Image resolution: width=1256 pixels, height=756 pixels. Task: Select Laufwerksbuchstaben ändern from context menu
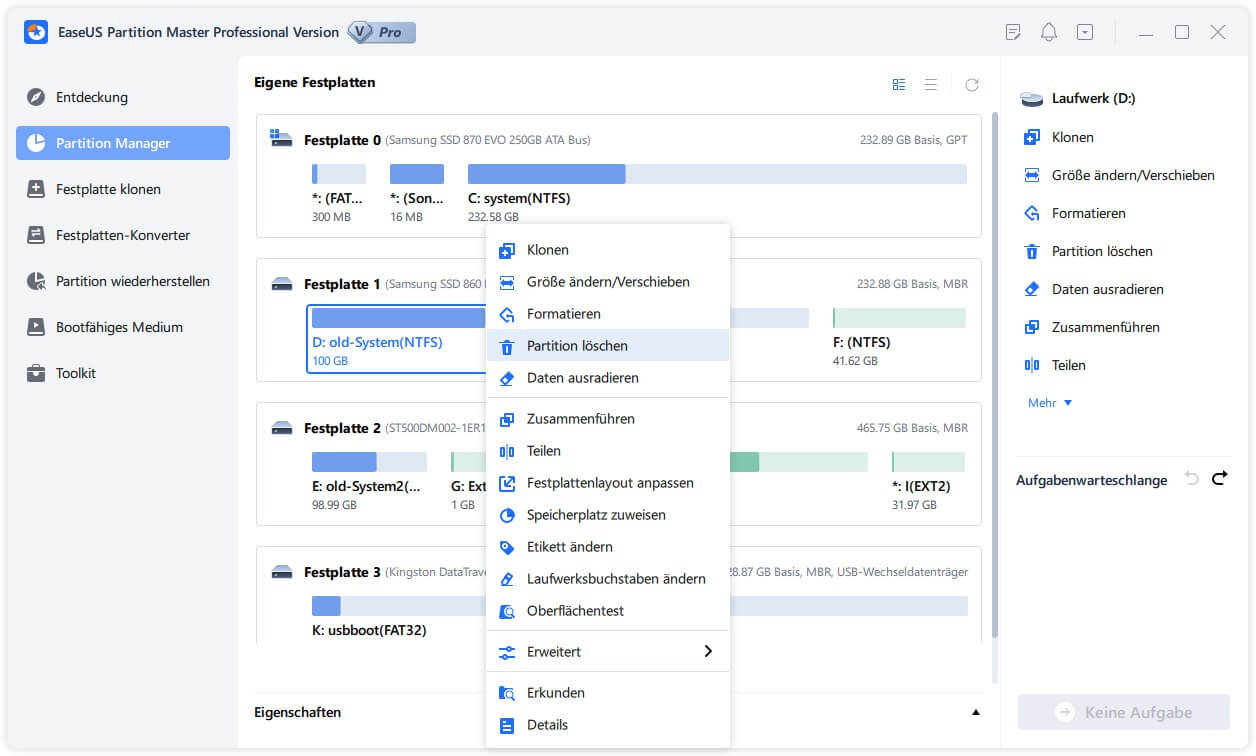pyautogui.click(x=608, y=579)
